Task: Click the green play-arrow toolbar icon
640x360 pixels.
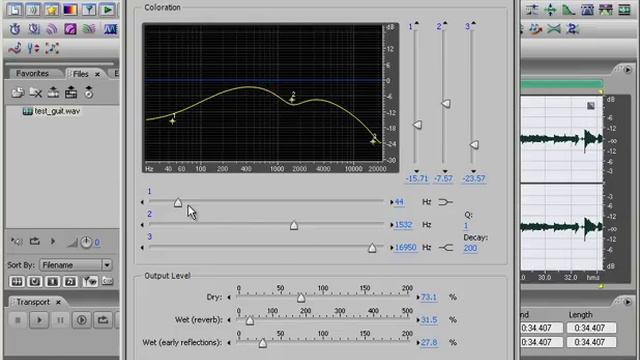Action: 107,9
